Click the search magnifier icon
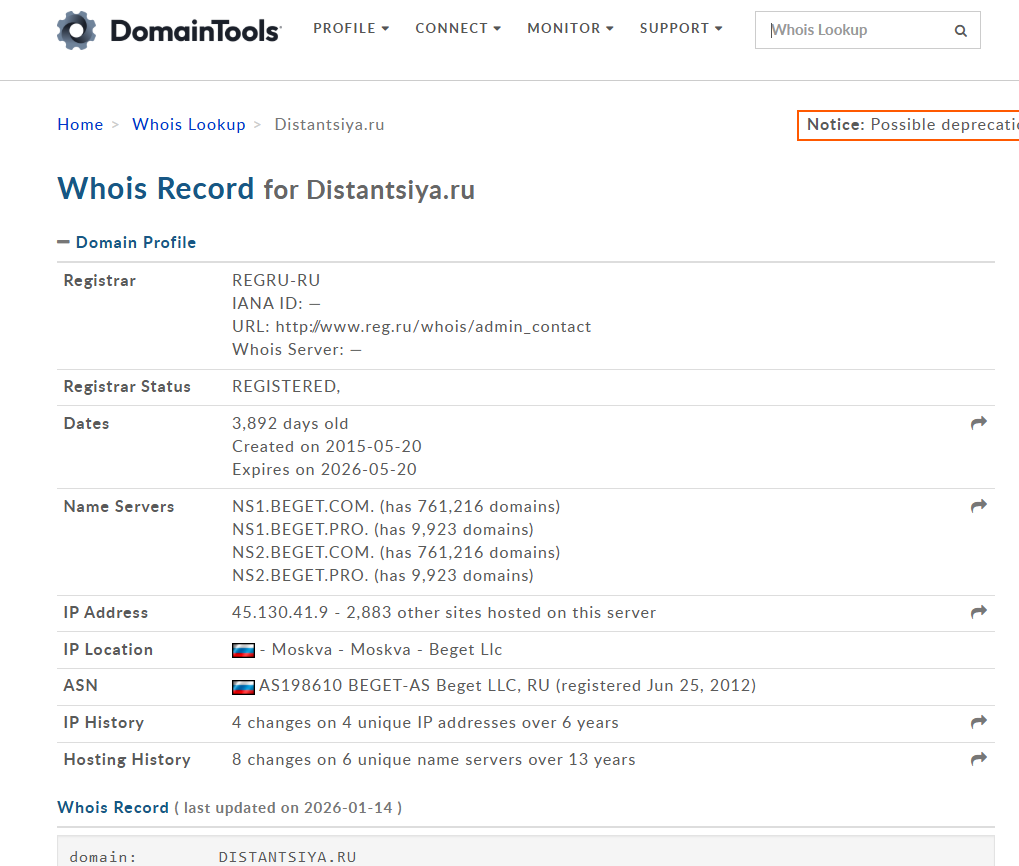The image size is (1019, 866). pyautogui.click(x=960, y=31)
